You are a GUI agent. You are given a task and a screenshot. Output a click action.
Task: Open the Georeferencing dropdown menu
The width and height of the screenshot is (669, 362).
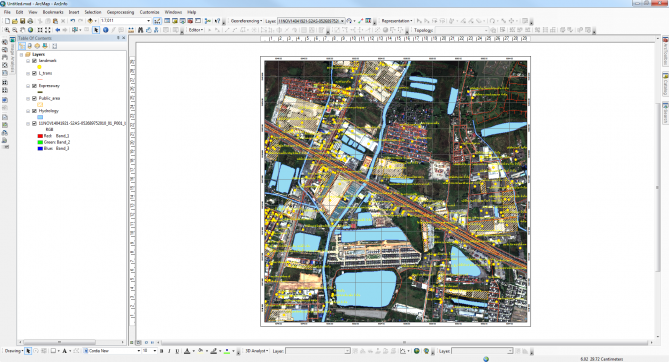(x=246, y=21)
